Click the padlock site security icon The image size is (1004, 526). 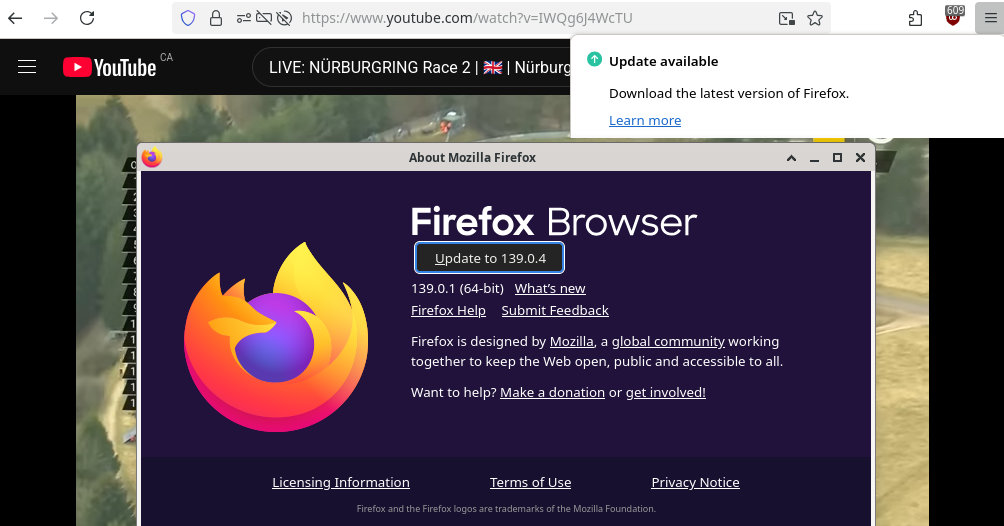point(216,18)
